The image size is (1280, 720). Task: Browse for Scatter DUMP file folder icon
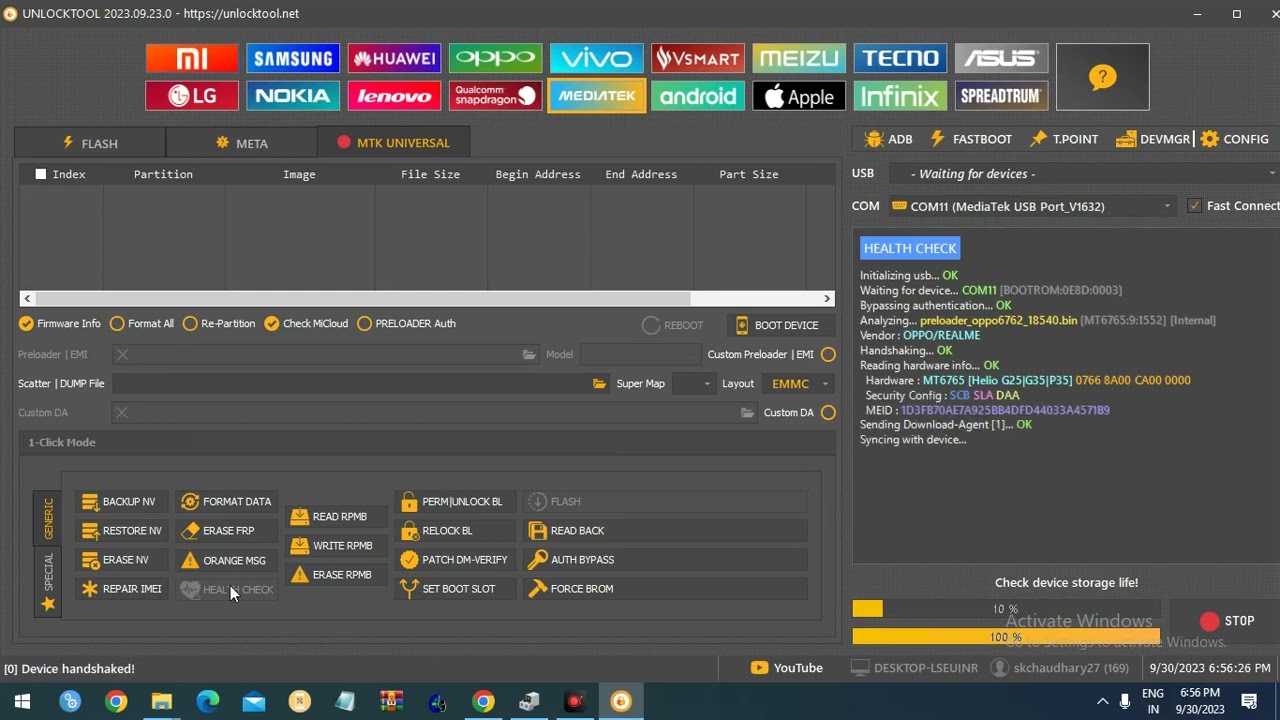point(599,384)
